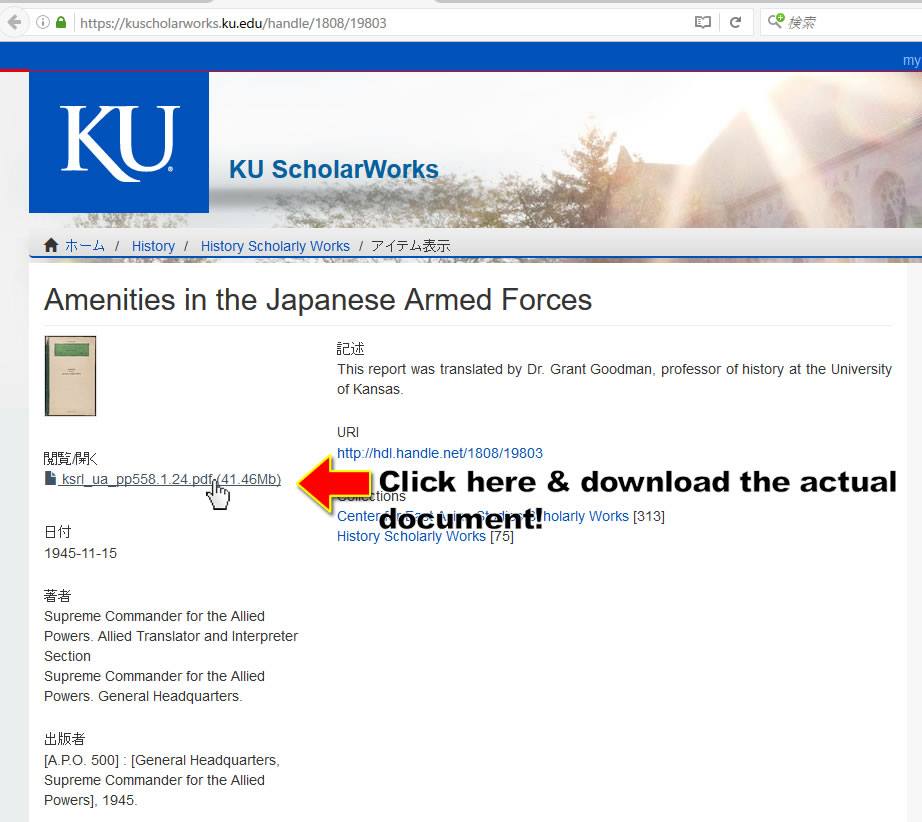The image size is (922, 822).
Task: Open History Scholarly Works breadcrumb
Action: tap(275, 246)
